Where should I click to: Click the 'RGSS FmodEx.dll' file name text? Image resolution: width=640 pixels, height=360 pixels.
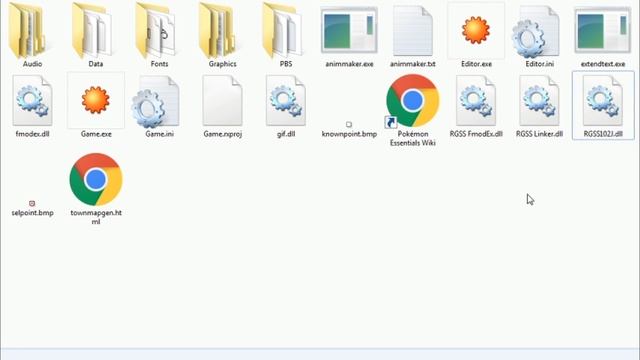476,134
